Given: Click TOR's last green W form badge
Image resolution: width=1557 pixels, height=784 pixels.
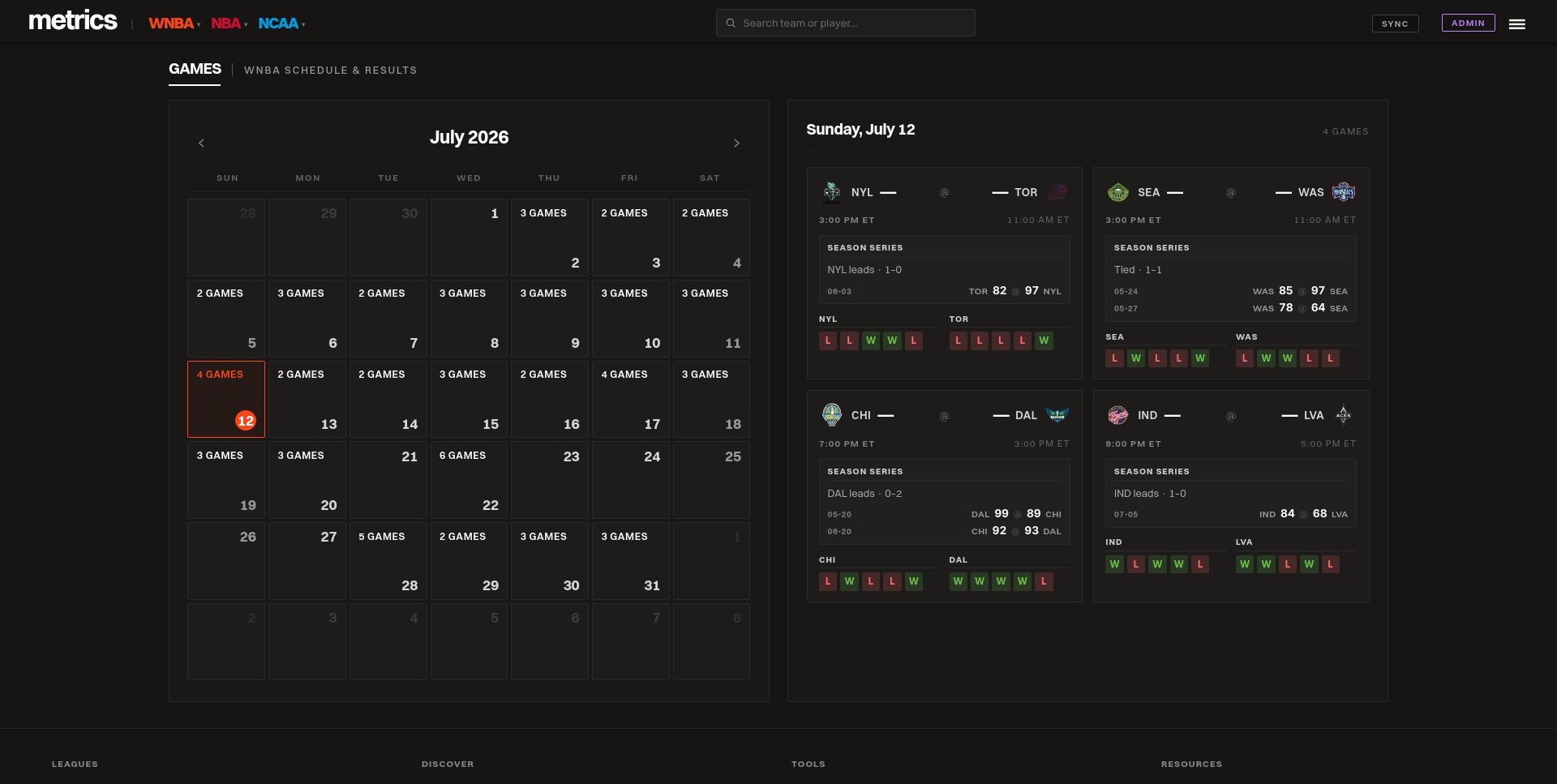Looking at the screenshot, I should [x=1044, y=341].
